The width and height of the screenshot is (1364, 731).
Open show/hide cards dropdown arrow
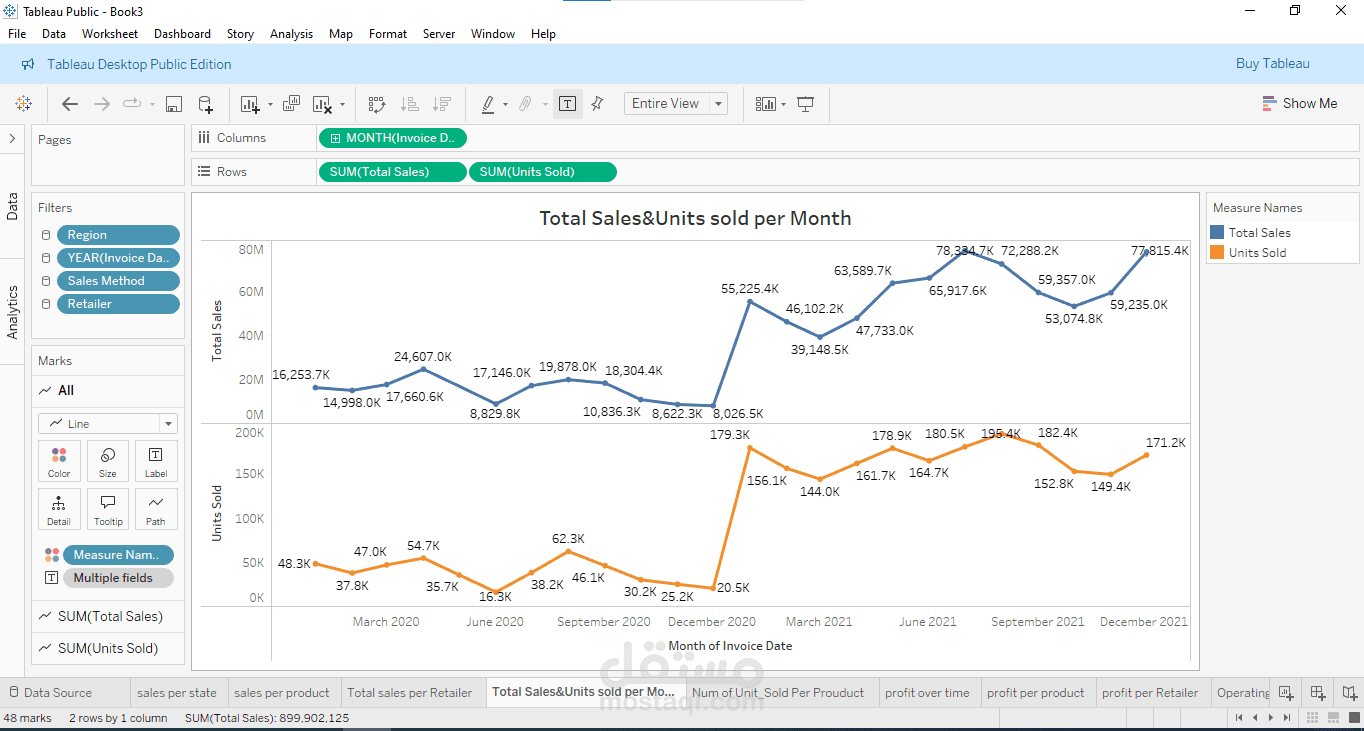783,105
